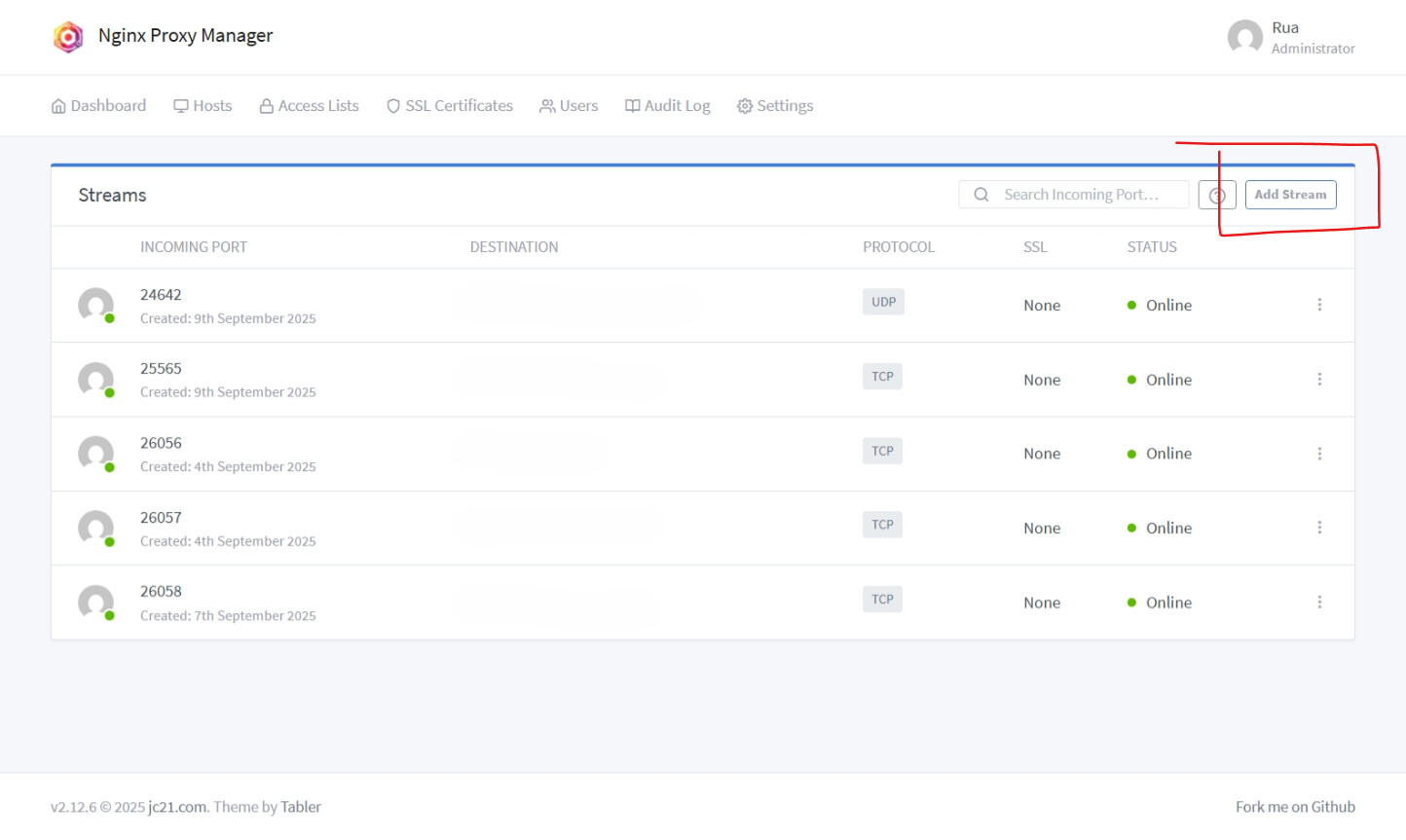The width and height of the screenshot is (1406, 840).
Task: Open the Settings navigation item
Action: coord(775,106)
